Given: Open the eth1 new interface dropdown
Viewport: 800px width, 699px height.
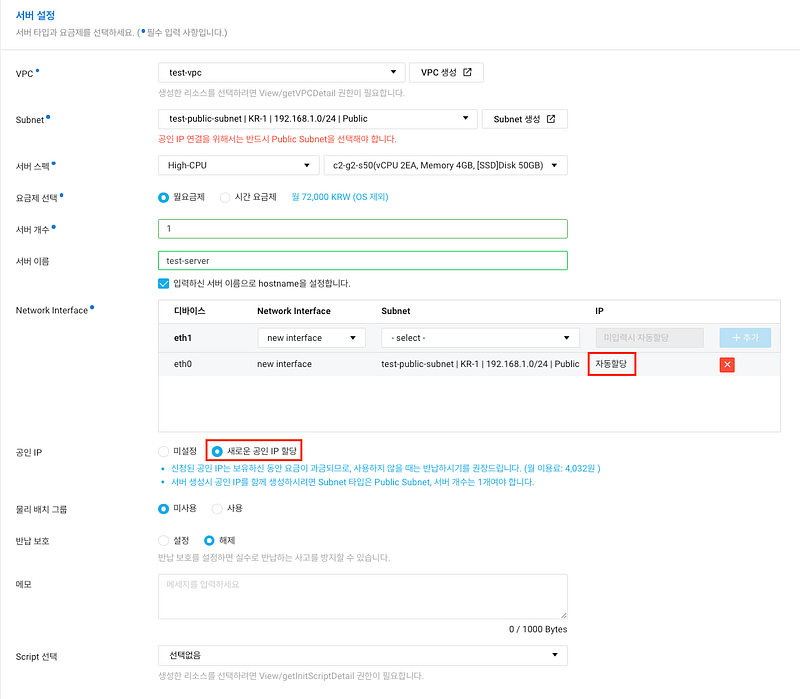Looking at the screenshot, I should (x=311, y=338).
